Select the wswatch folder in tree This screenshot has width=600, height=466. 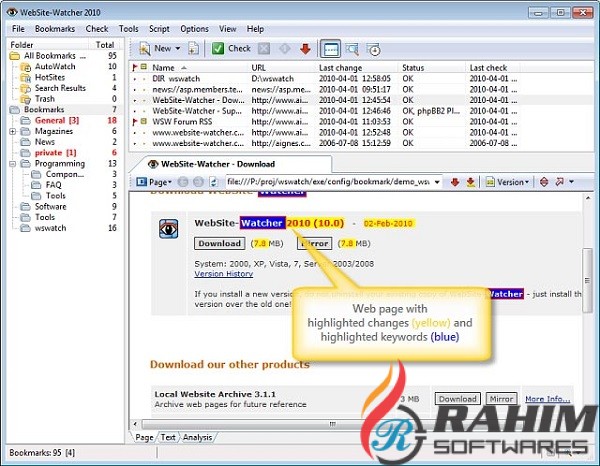pyautogui.click(x=50, y=228)
